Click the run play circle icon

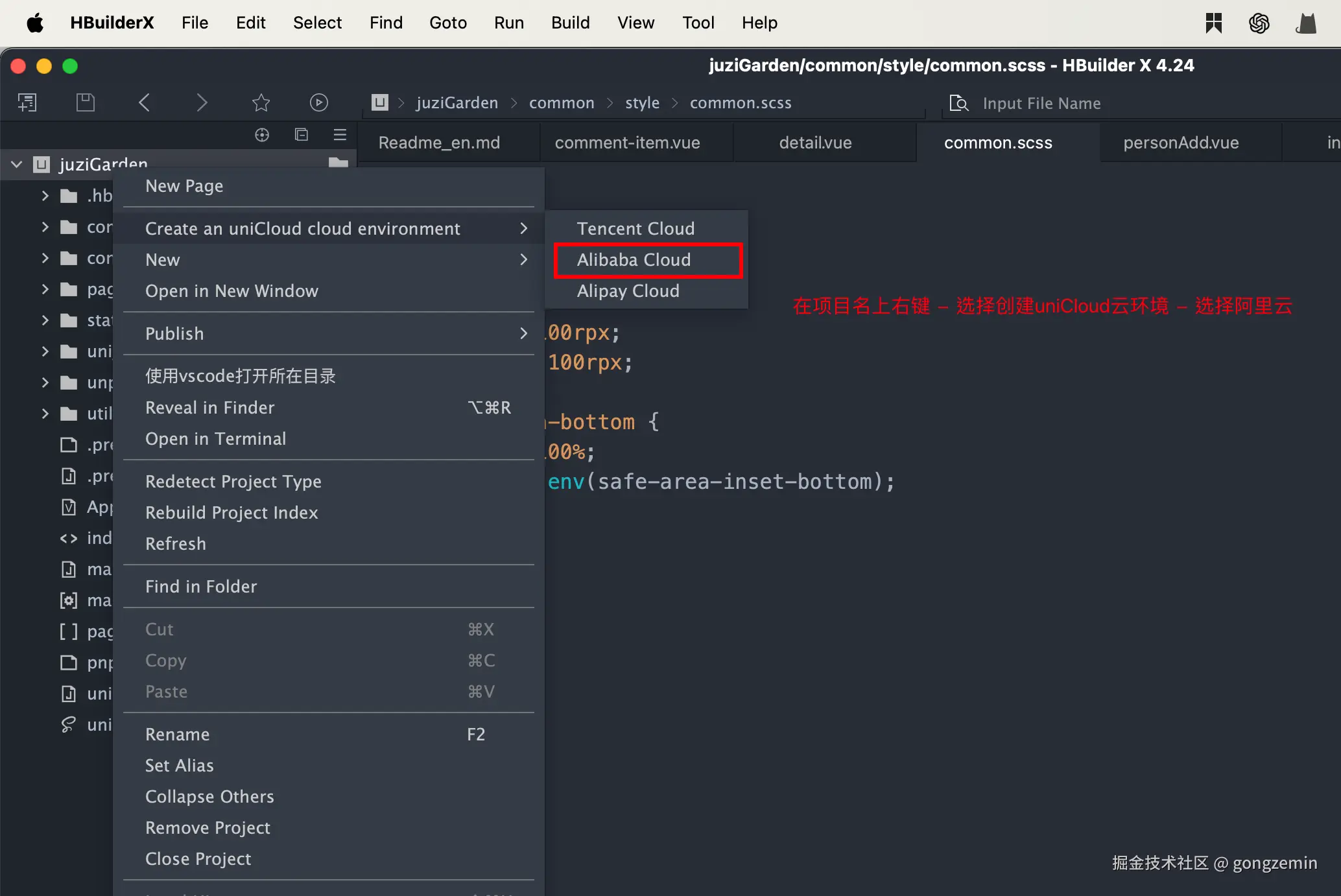[318, 102]
